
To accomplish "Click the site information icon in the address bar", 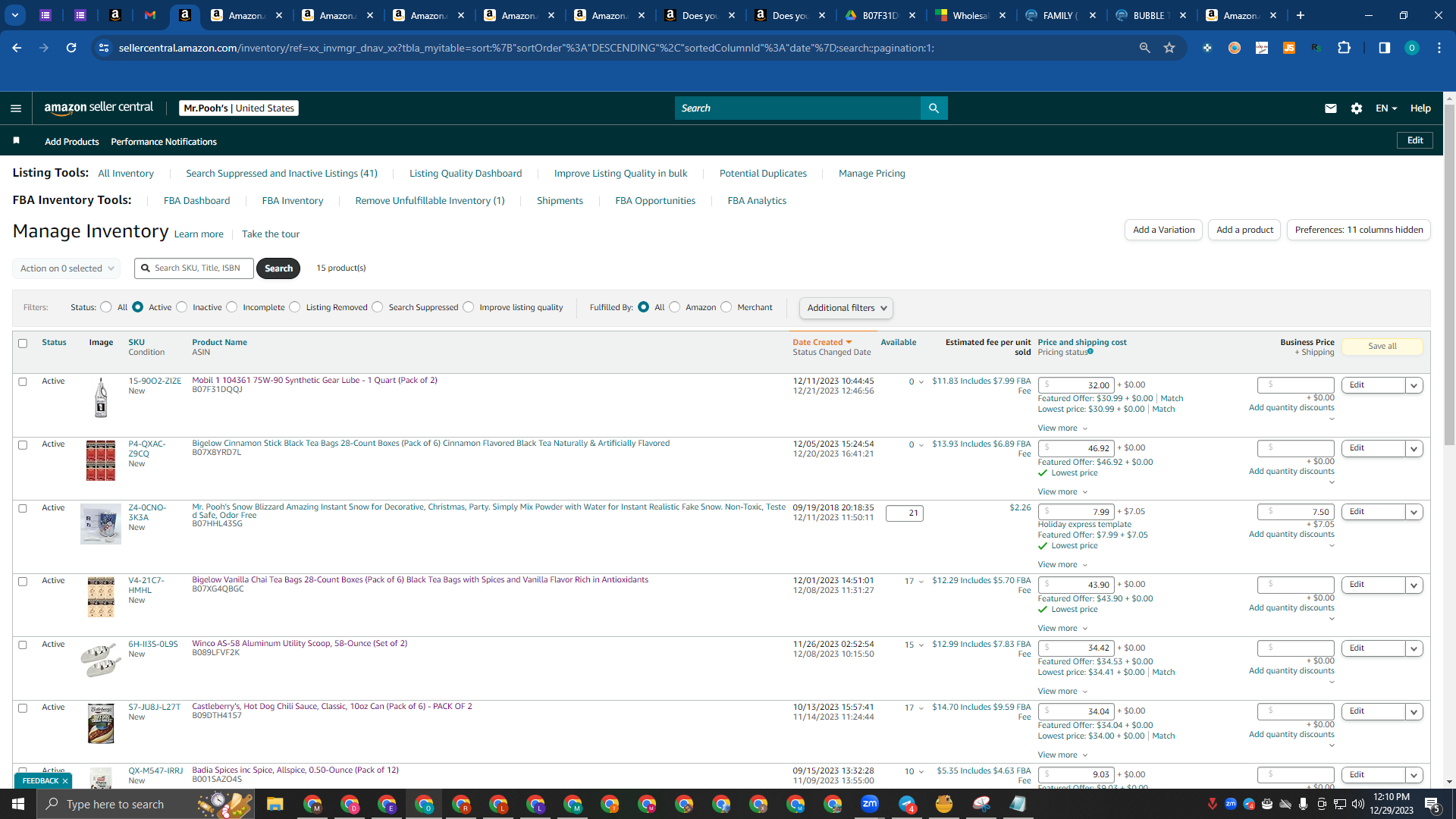I will tap(104, 48).
